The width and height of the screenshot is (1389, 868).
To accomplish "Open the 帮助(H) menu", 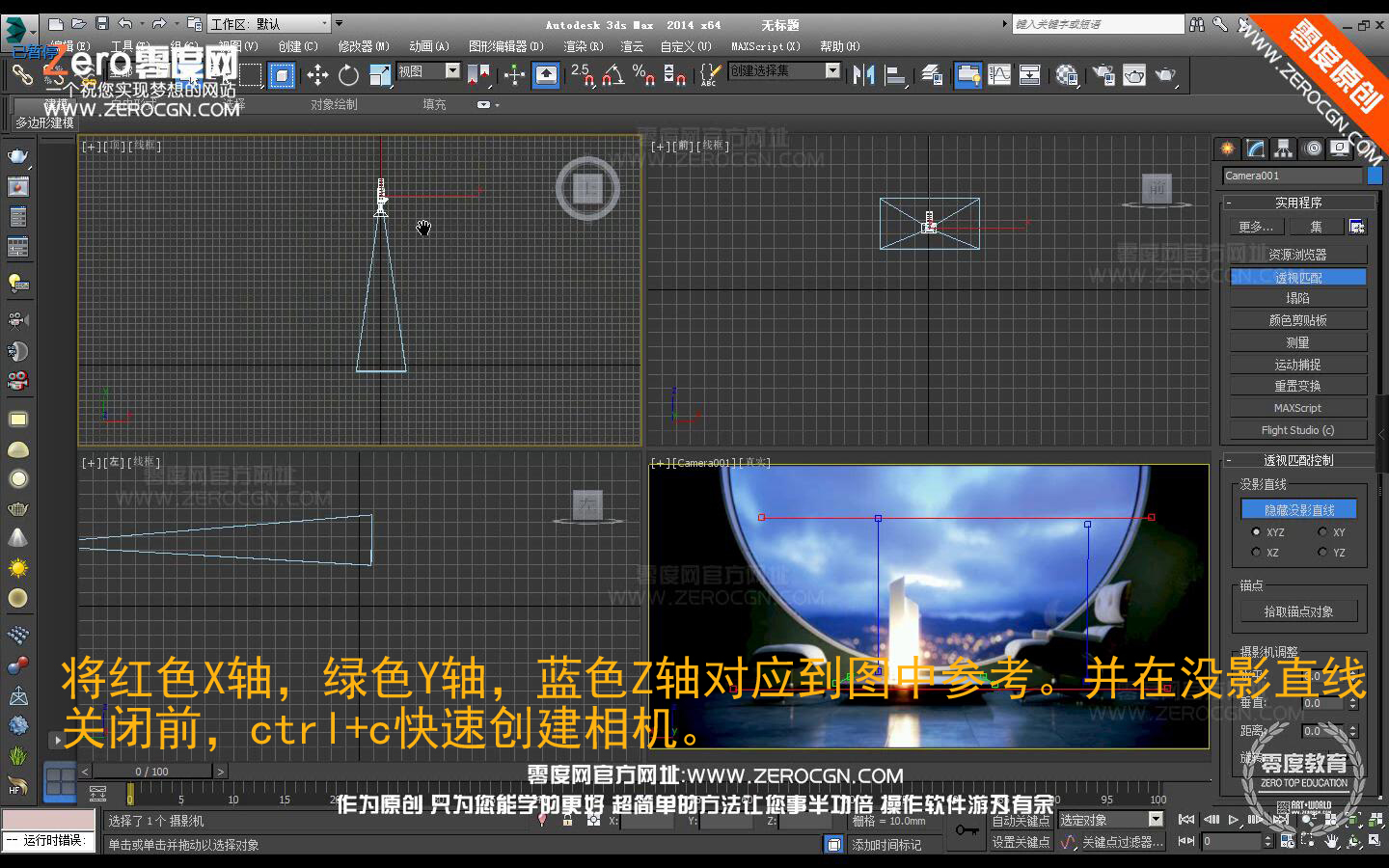I will click(840, 46).
